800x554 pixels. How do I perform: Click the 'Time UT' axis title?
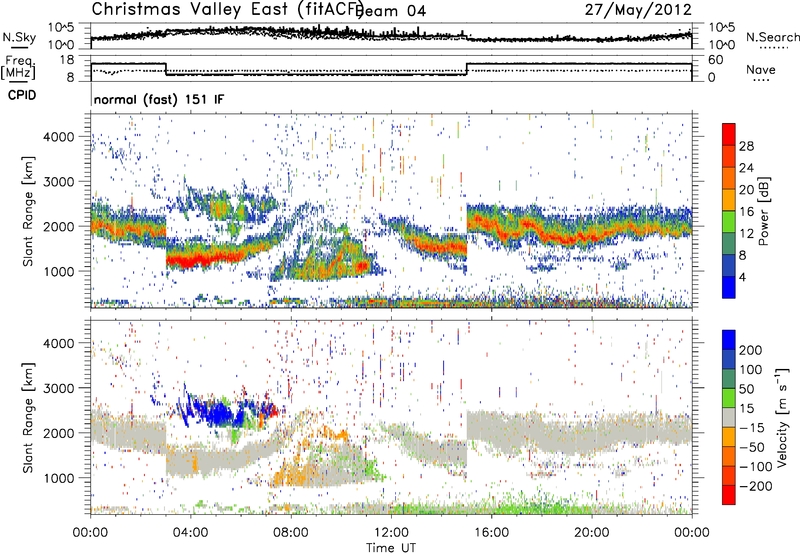pyautogui.click(x=391, y=547)
